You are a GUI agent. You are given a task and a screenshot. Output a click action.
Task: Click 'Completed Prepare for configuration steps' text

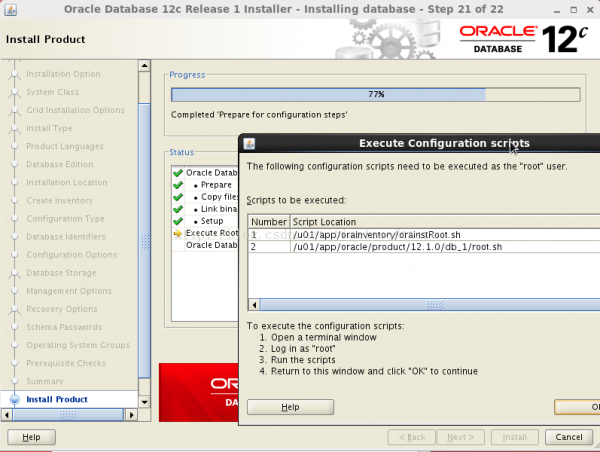pos(259,115)
